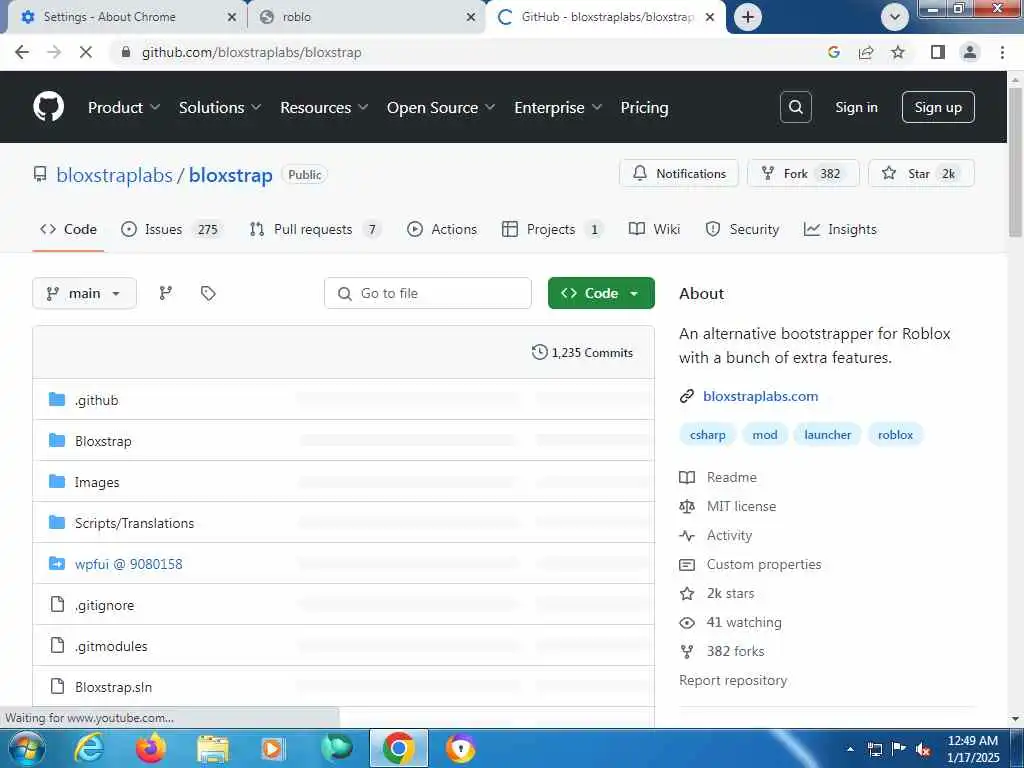Viewport: 1024px width, 768px height.
Task: Open the Actions tab
Action: (442, 229)
